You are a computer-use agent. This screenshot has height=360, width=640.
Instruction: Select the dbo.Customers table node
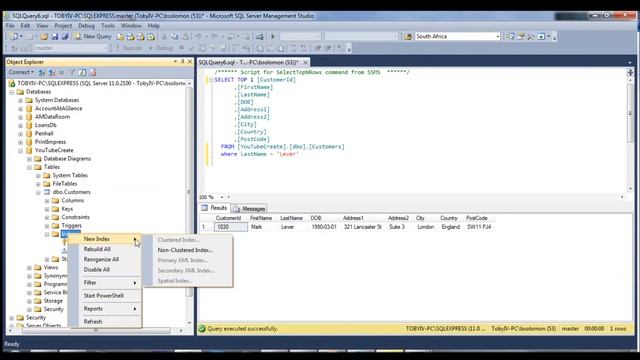pos(71,192)
